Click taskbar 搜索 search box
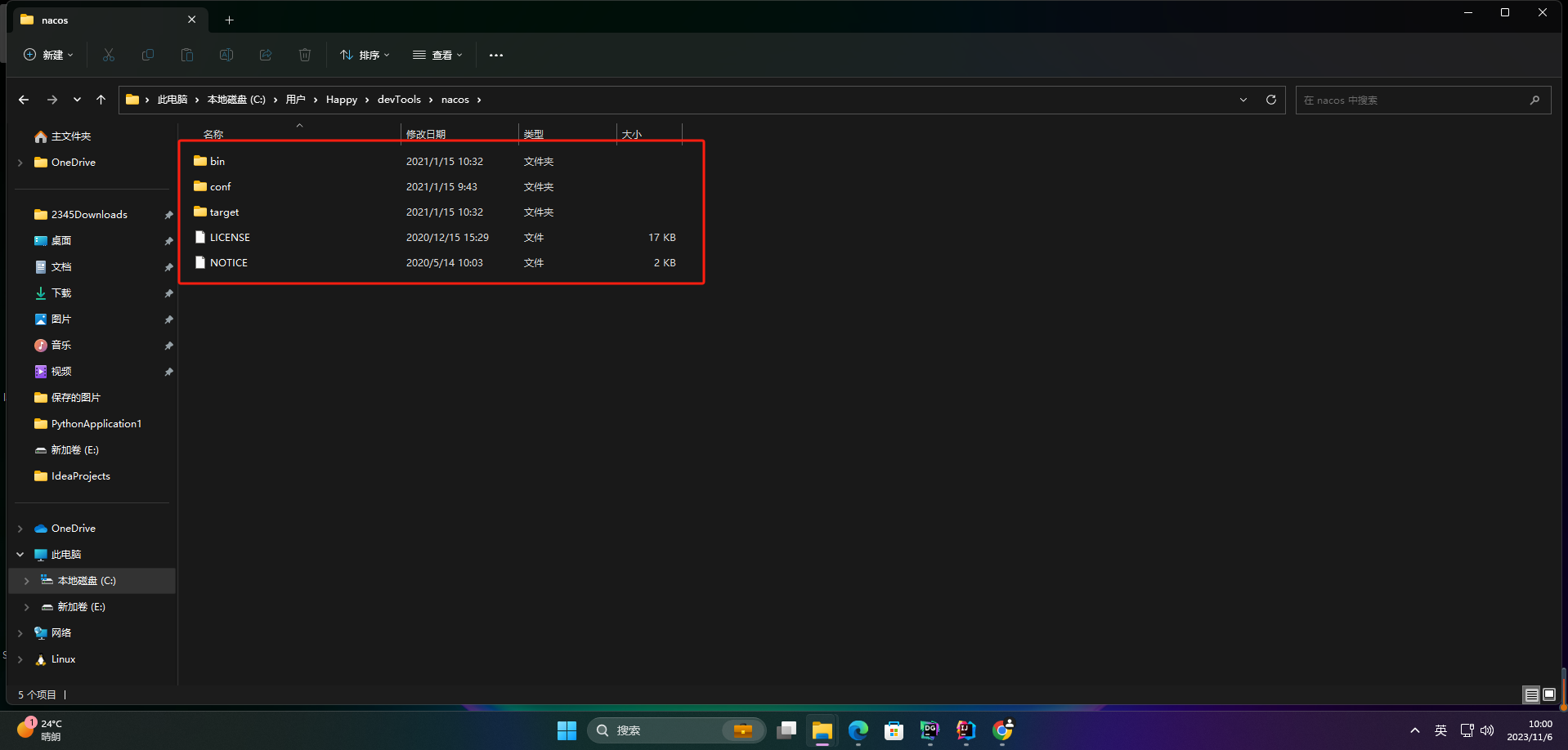Viewport: 1568px width, 750px height. click(676, 730)
